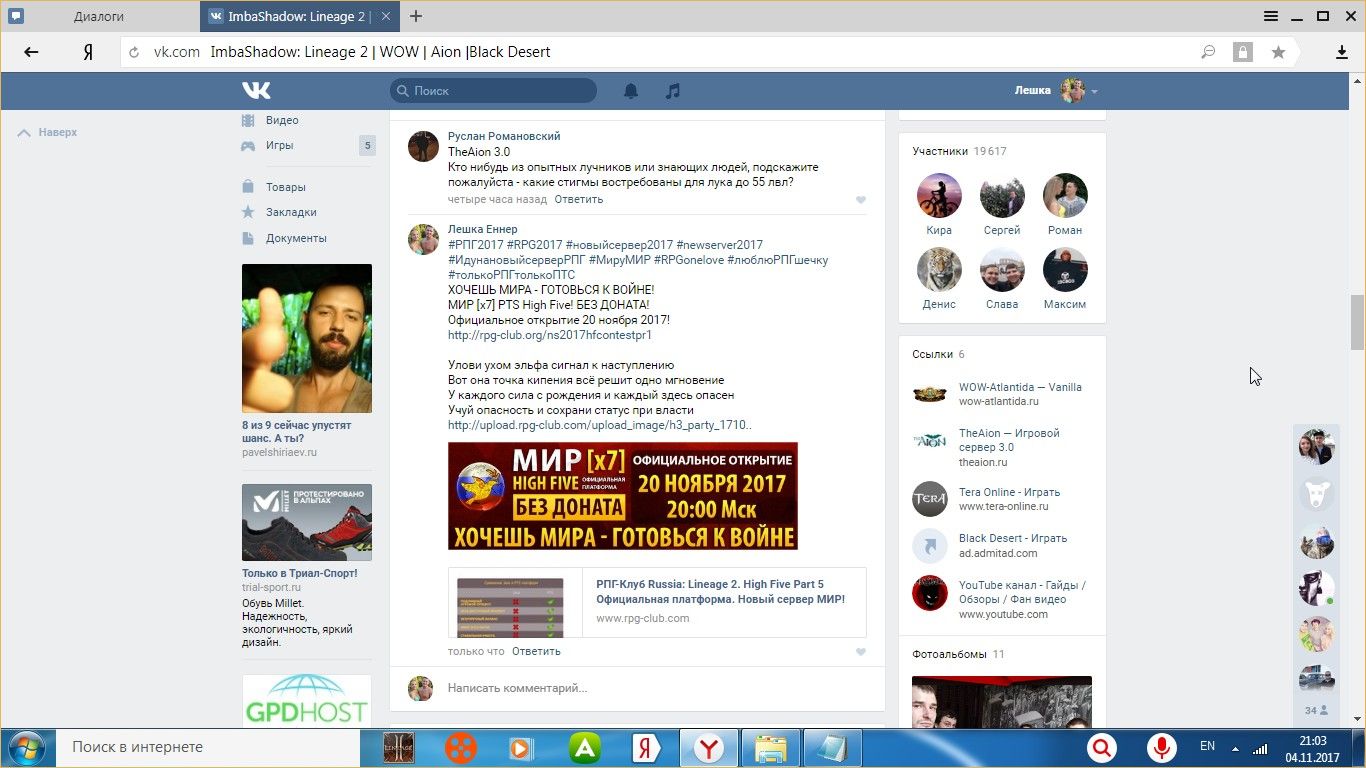This screenshot has height=768, width=1366.
Task: Bookmark this page with the star icon
Action: point(1278,53)
